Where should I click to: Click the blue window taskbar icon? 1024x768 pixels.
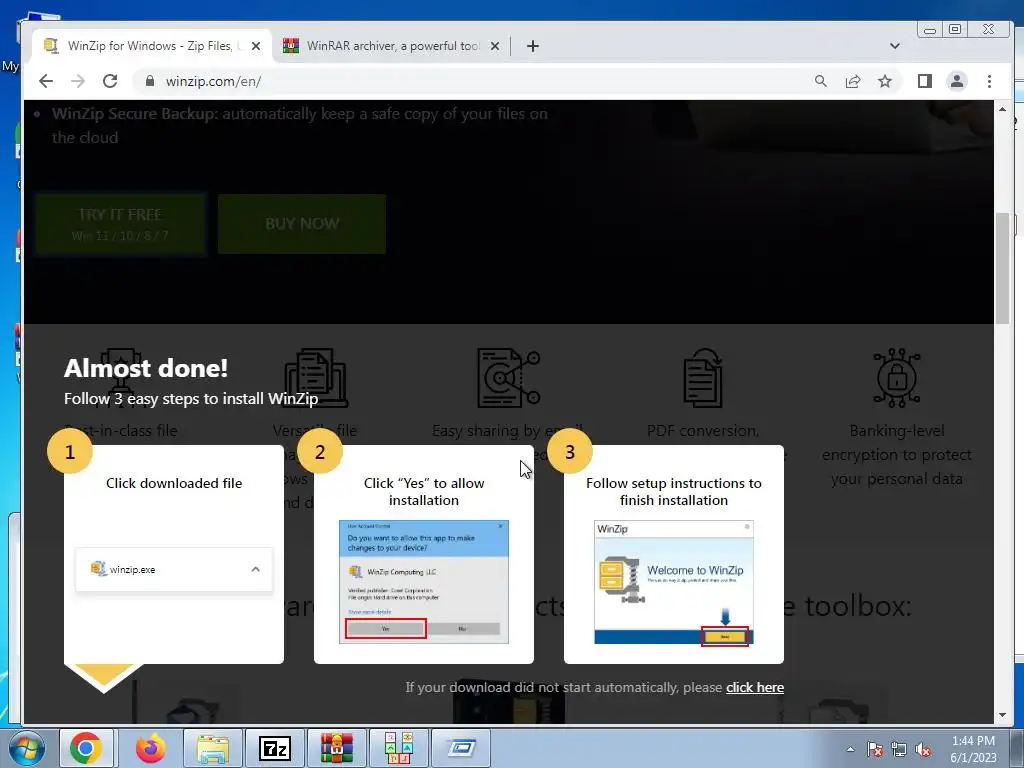(461, 748)
